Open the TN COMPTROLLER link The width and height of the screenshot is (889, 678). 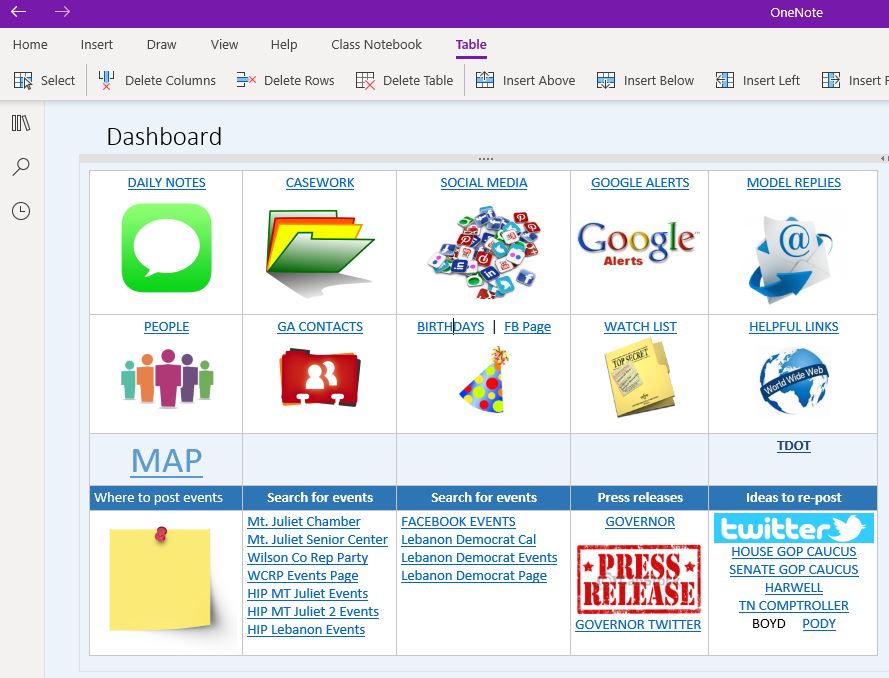click(x=794, y=606)
